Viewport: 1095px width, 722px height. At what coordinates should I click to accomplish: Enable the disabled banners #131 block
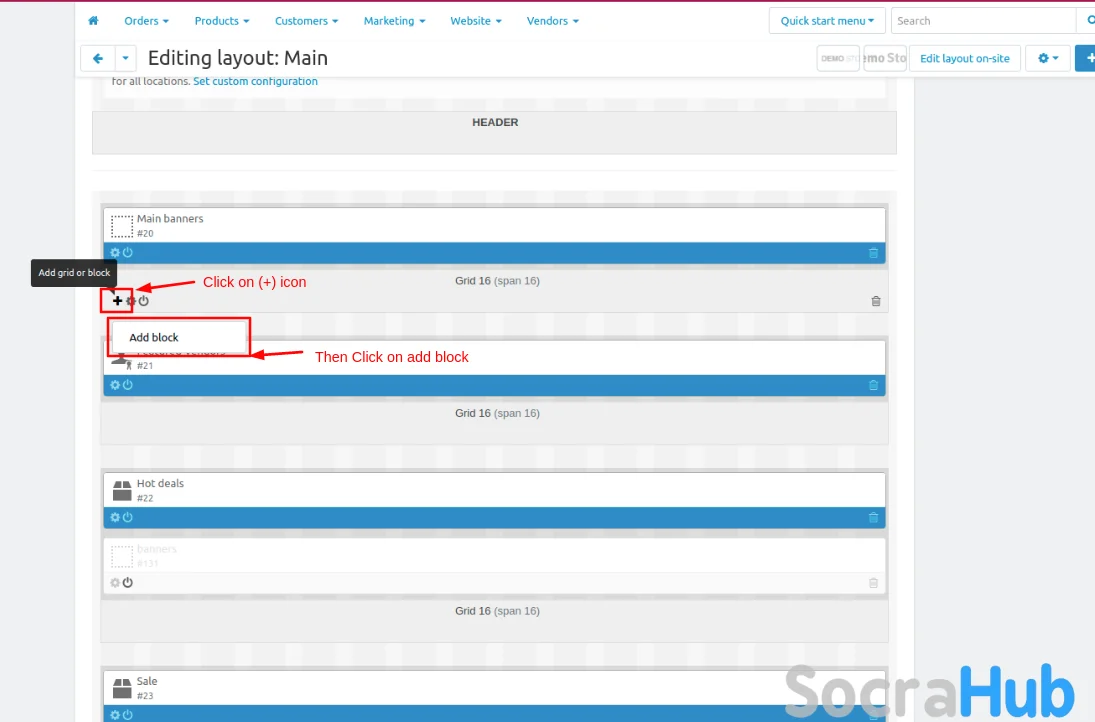[128, 583]
